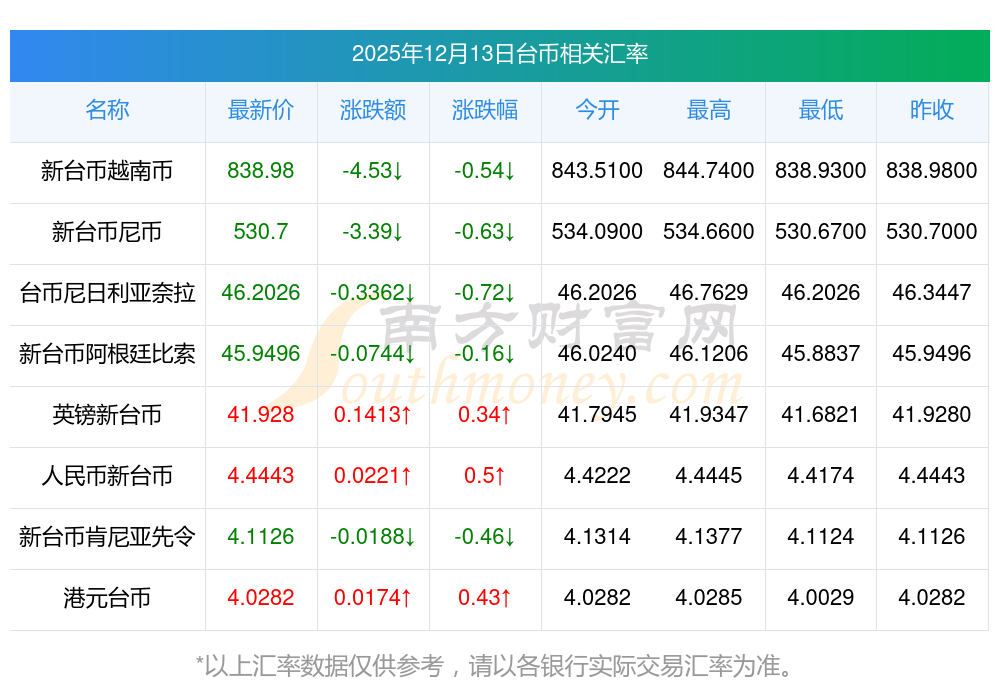Click opening price 4.1314
This screenshot has height=697, width=1000.
point(597,536)
